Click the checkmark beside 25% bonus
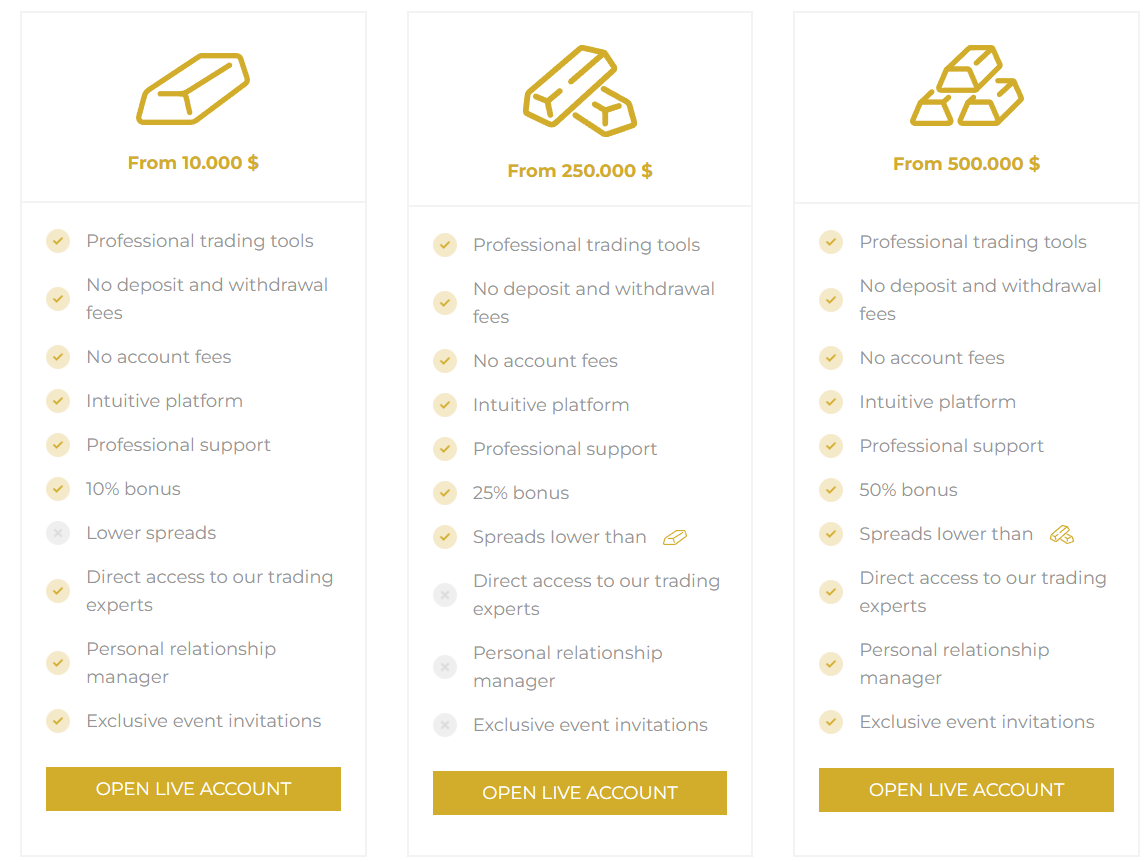The height and width of the screenshot is (862, 1144). [445, 493]
